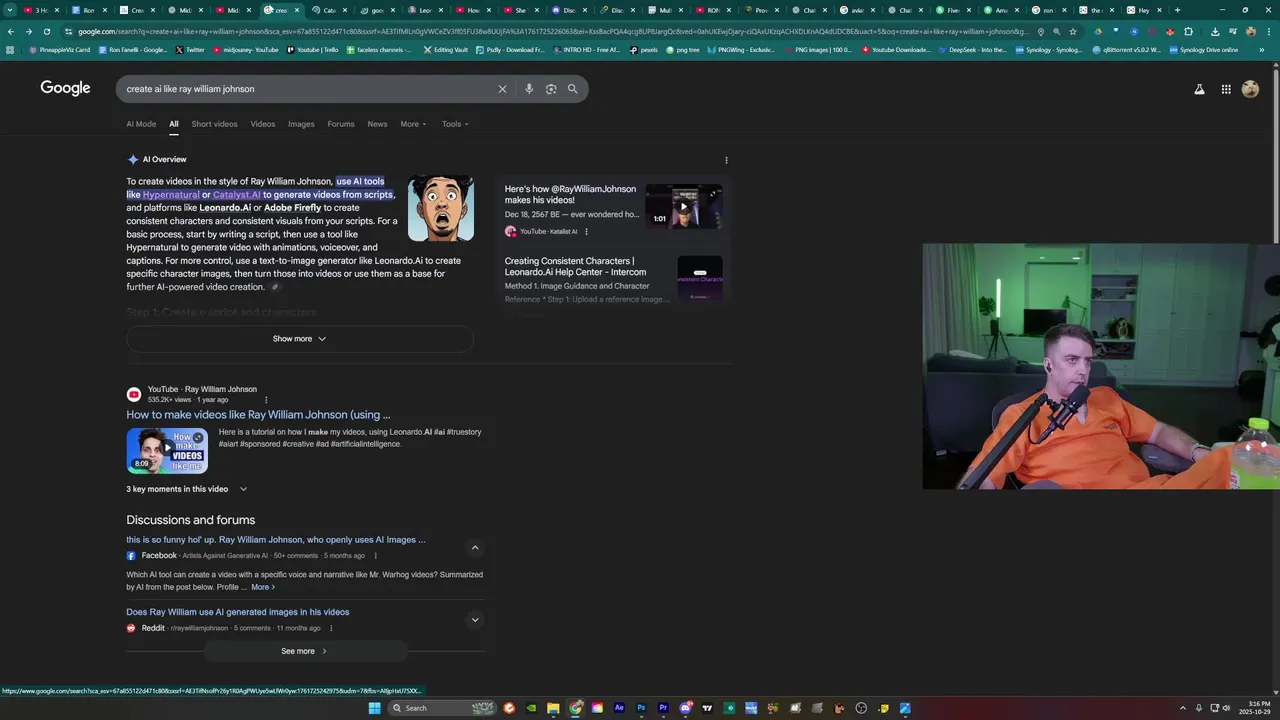Collapse the Facebook discussion result
1280x720 pixels.
point(475,547)
